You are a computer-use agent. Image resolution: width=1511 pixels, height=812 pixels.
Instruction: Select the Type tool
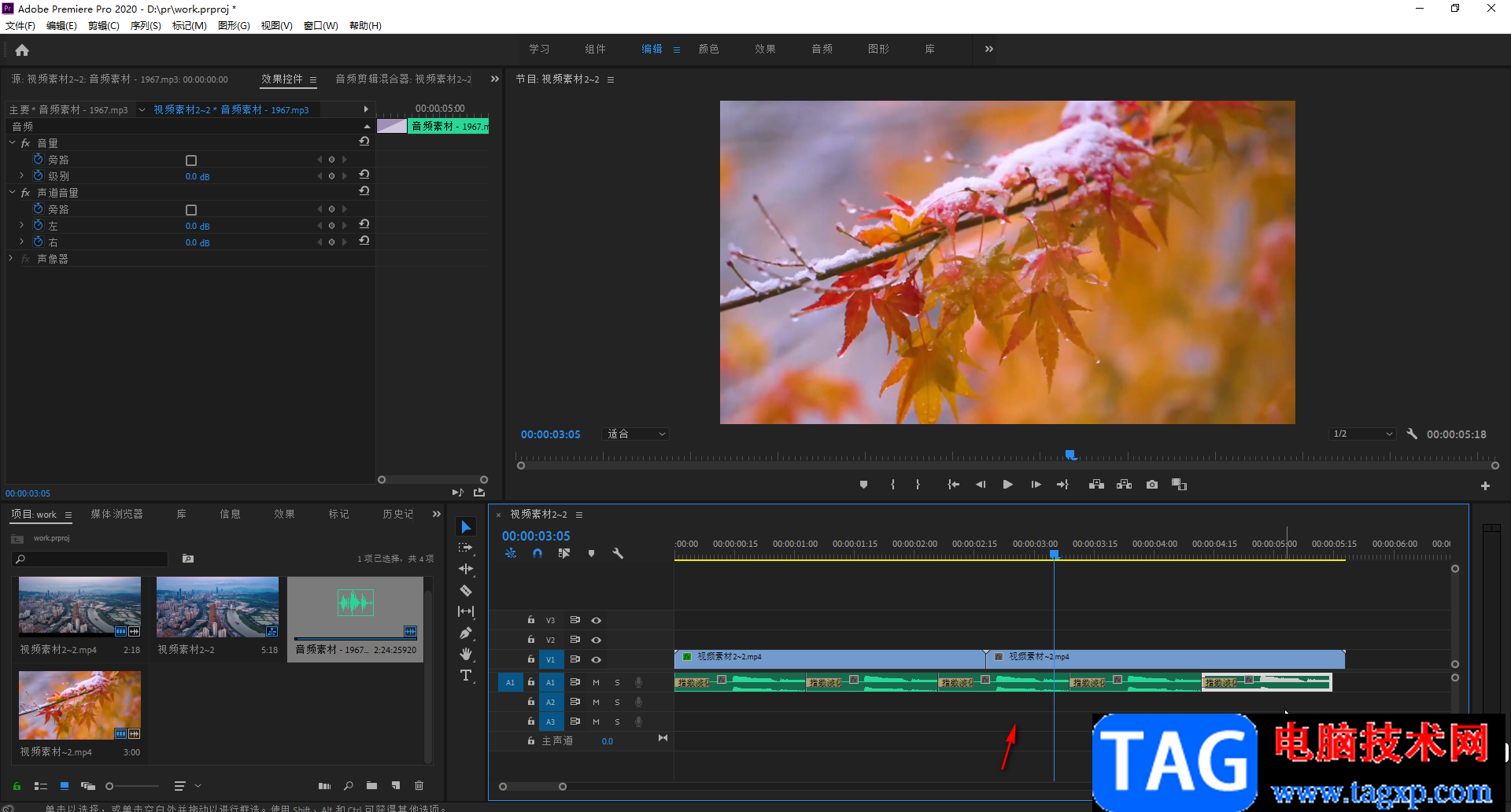(x=466, y=675)
